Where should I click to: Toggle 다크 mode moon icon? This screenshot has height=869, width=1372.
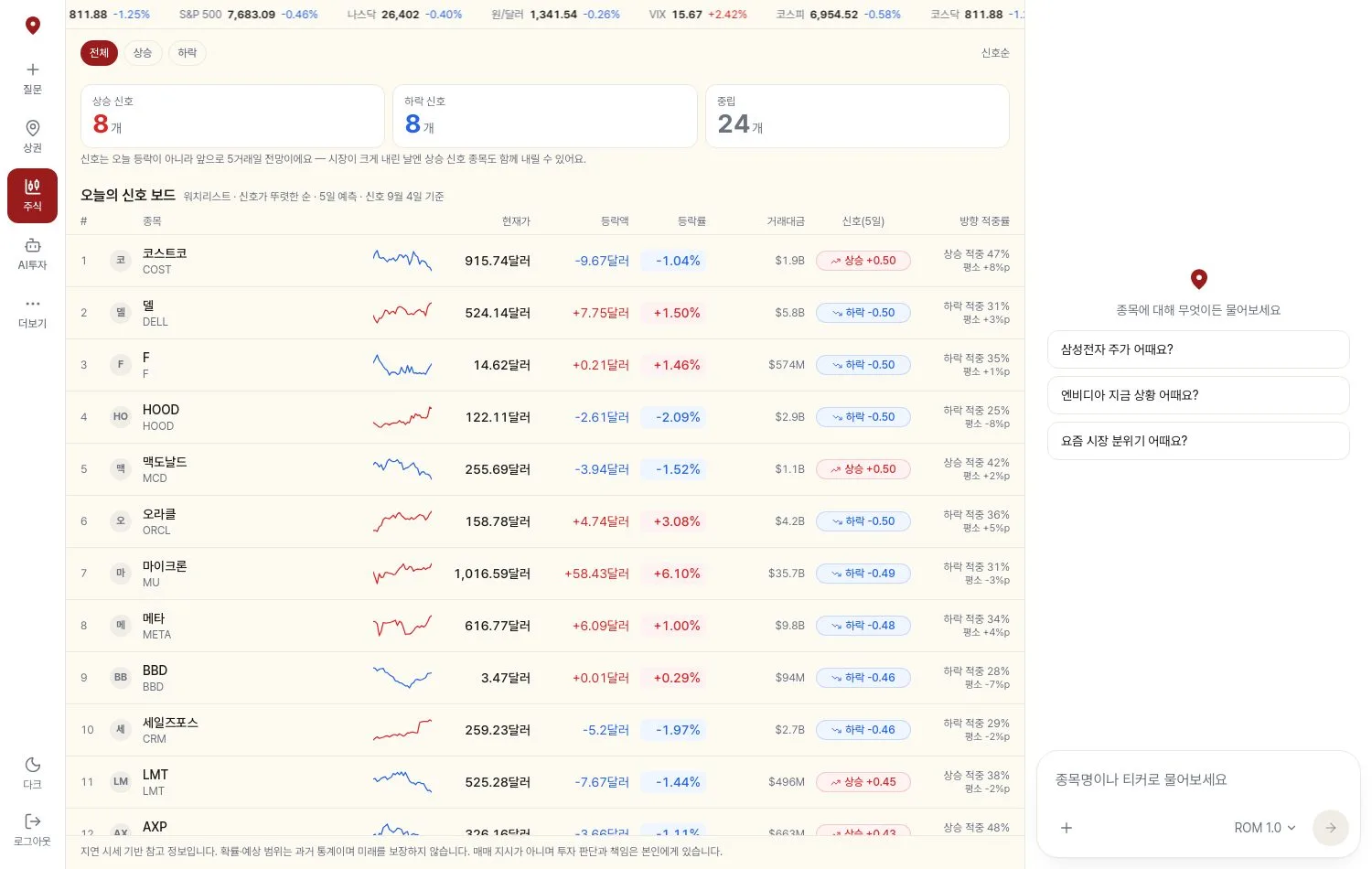click(33, 765)
